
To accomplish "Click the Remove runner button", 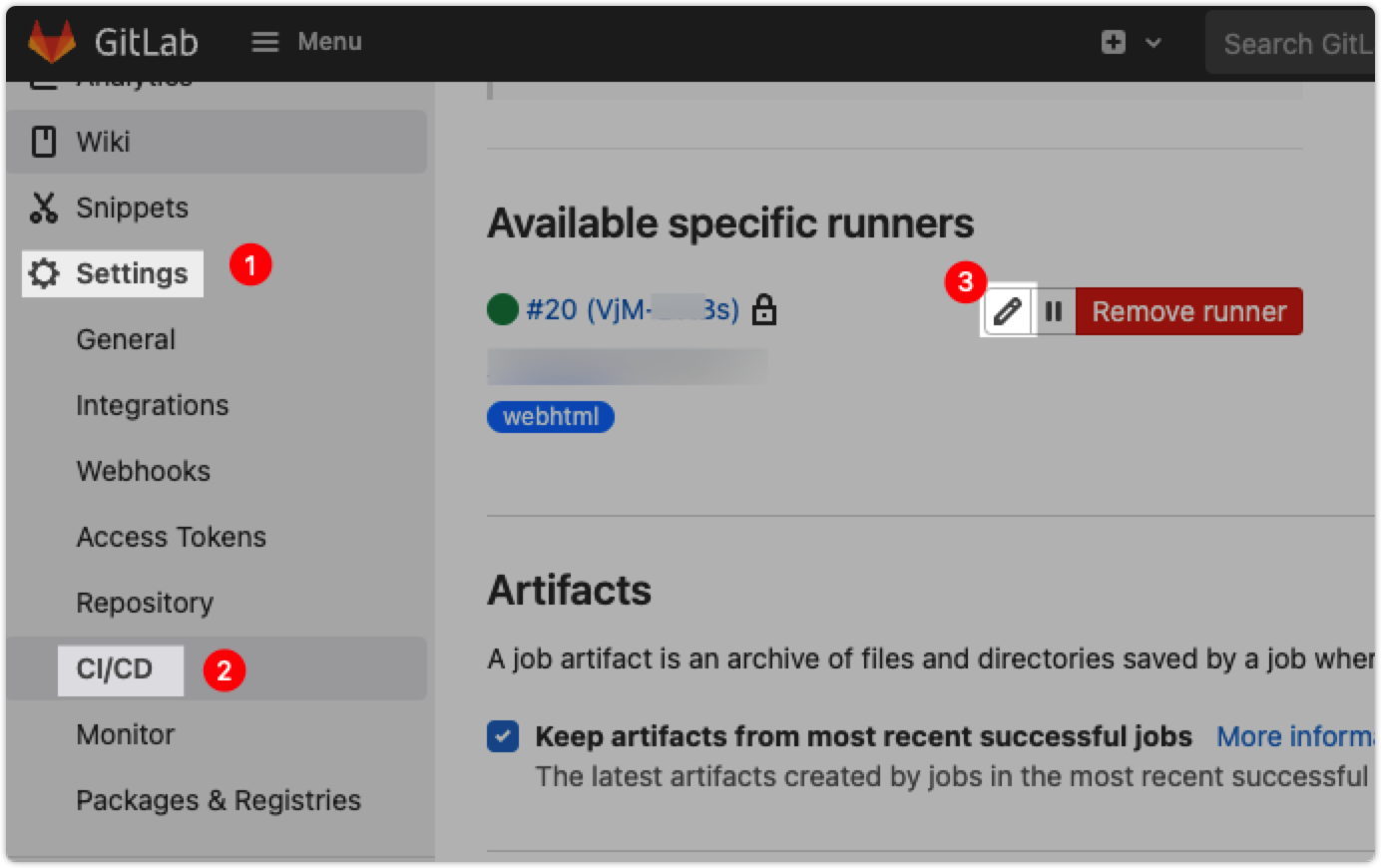I will (x=1188, y=311).
